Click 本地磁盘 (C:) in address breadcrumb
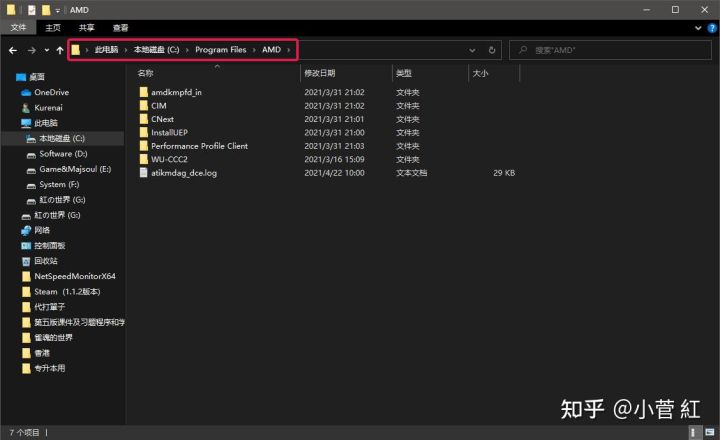Viewport: 720px width, 440px height. click(x=157, y=50)
